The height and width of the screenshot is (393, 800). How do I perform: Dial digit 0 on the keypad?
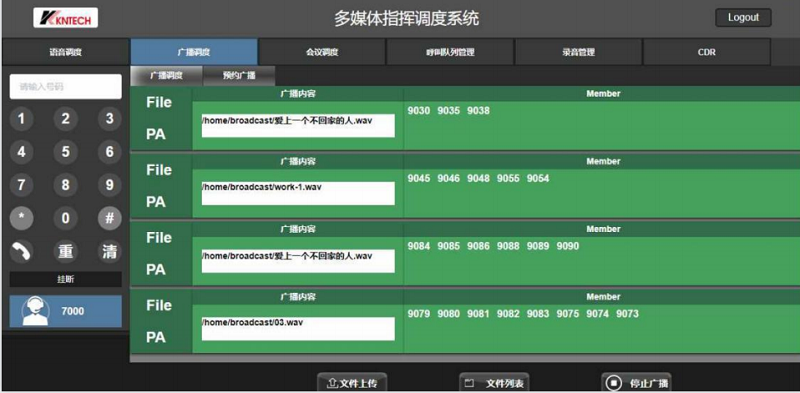65,218
